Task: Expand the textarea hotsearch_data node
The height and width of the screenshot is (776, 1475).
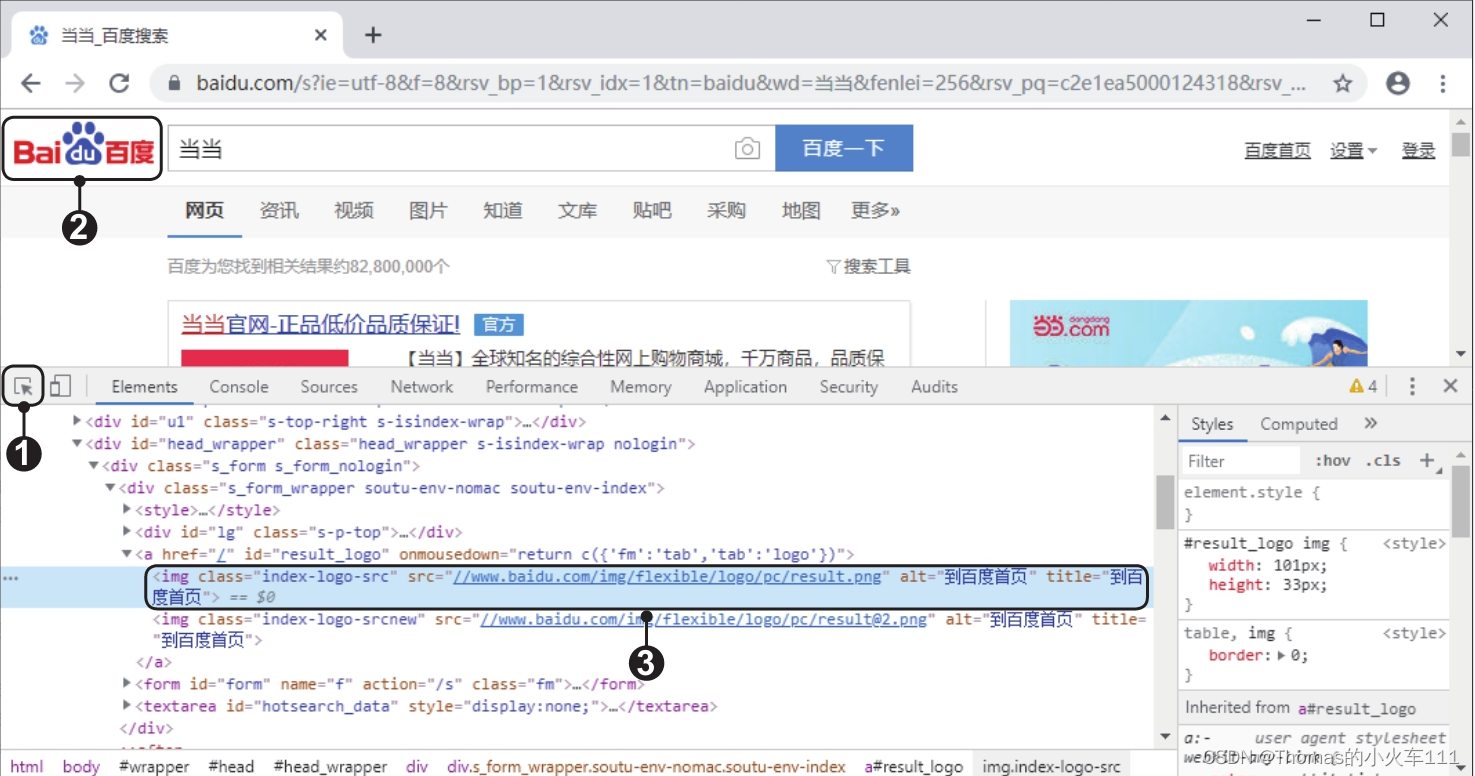Action: pyautogui.click(x=127, y=706)
